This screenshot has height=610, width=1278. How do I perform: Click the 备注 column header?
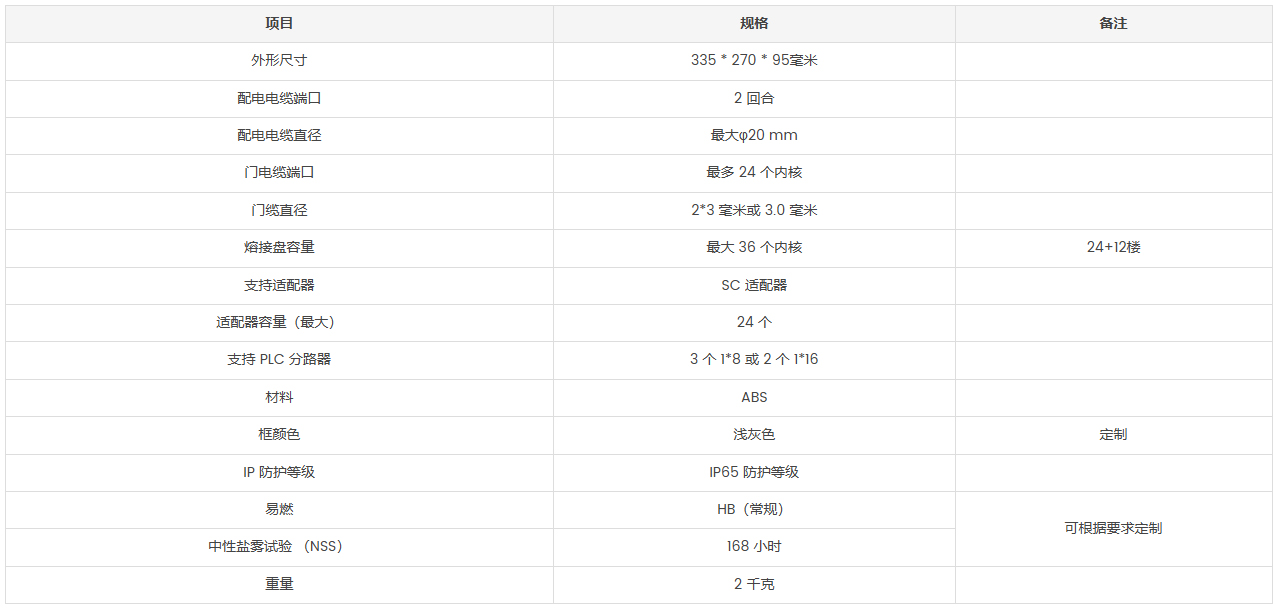tap(1113, 23)
